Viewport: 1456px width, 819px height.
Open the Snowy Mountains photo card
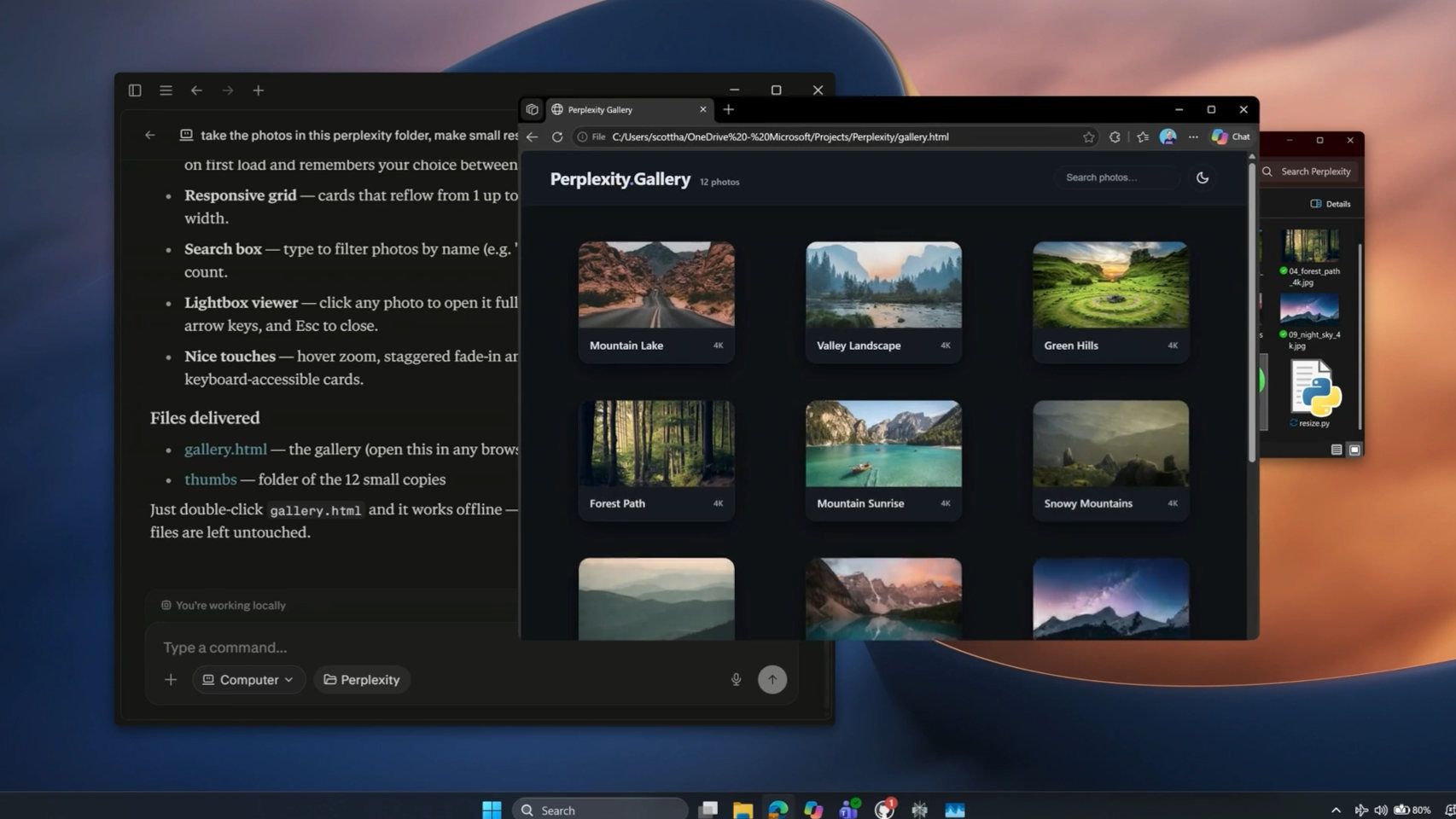tap(1110, 460)
